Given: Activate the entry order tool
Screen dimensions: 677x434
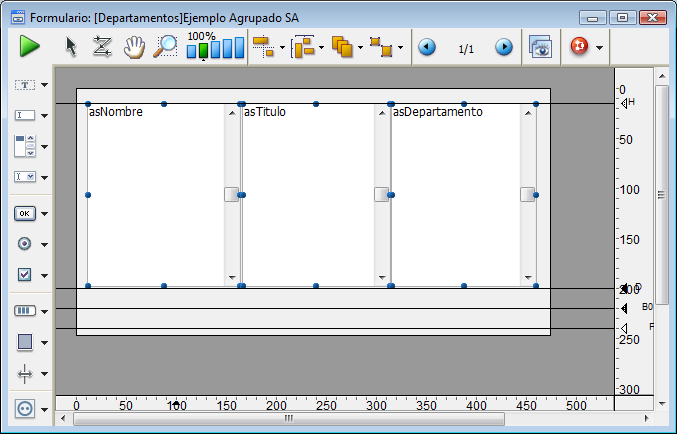Looking at the screenshot, I should point(102,47).
